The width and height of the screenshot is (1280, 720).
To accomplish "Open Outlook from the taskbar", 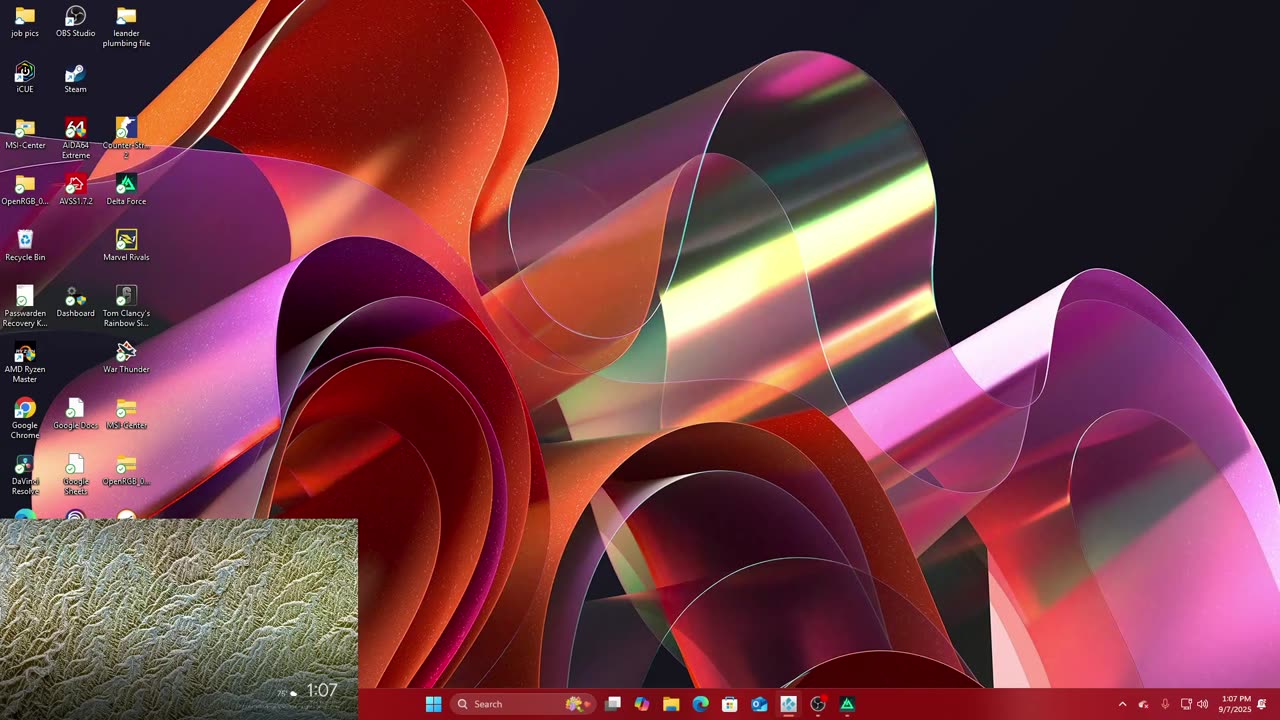I will pos(759,704).
